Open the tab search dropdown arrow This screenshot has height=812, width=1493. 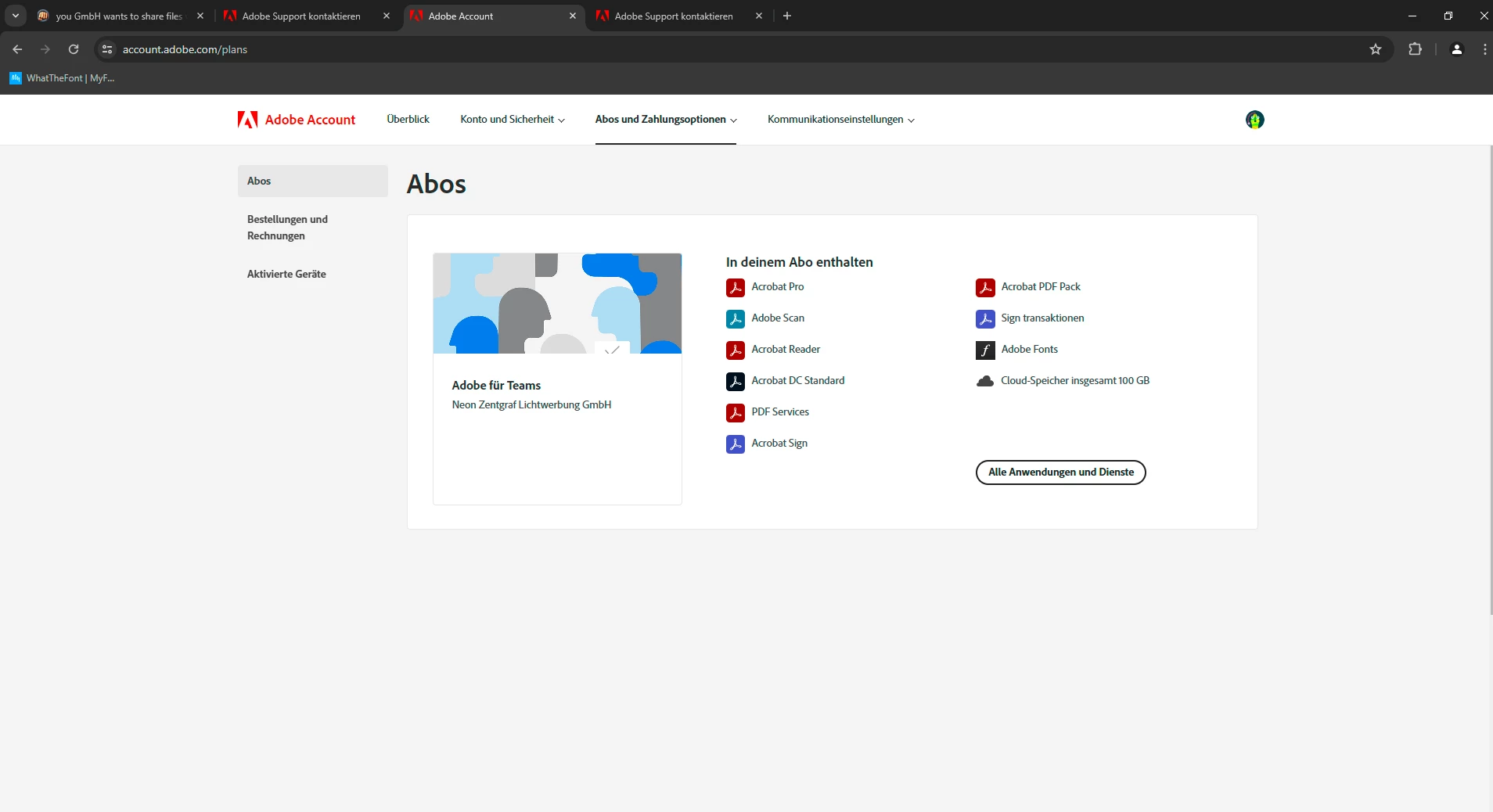[16, 16]
